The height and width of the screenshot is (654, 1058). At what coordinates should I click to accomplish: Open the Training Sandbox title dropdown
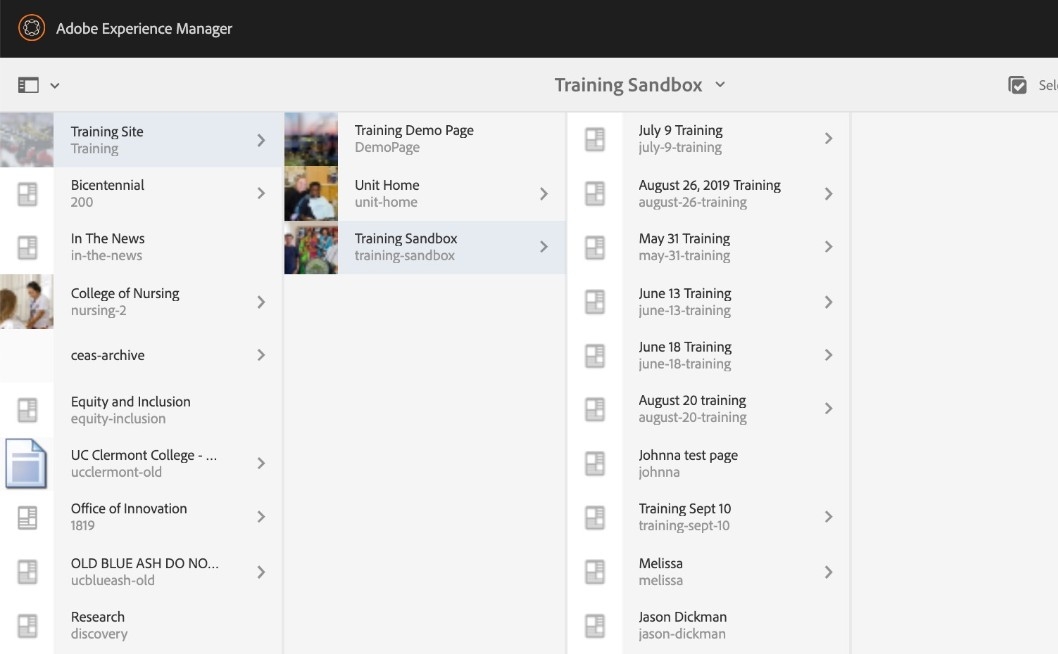[x=639, y=85]
